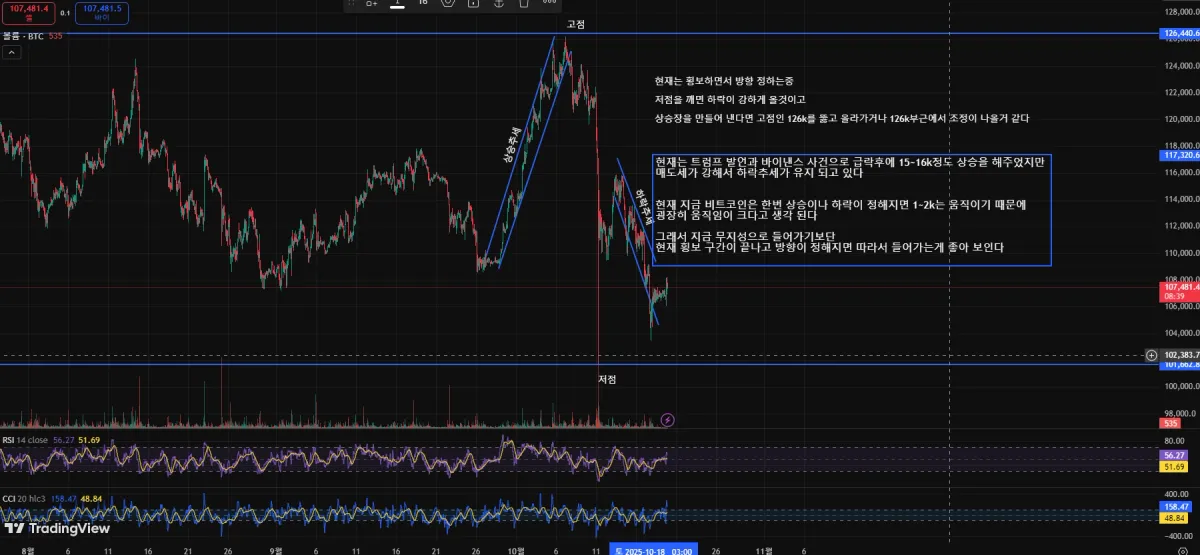This screenshot has width=1200, height=555.
Task: Click the template icon in floating drawing toolbar
Action: click(372, 3)
